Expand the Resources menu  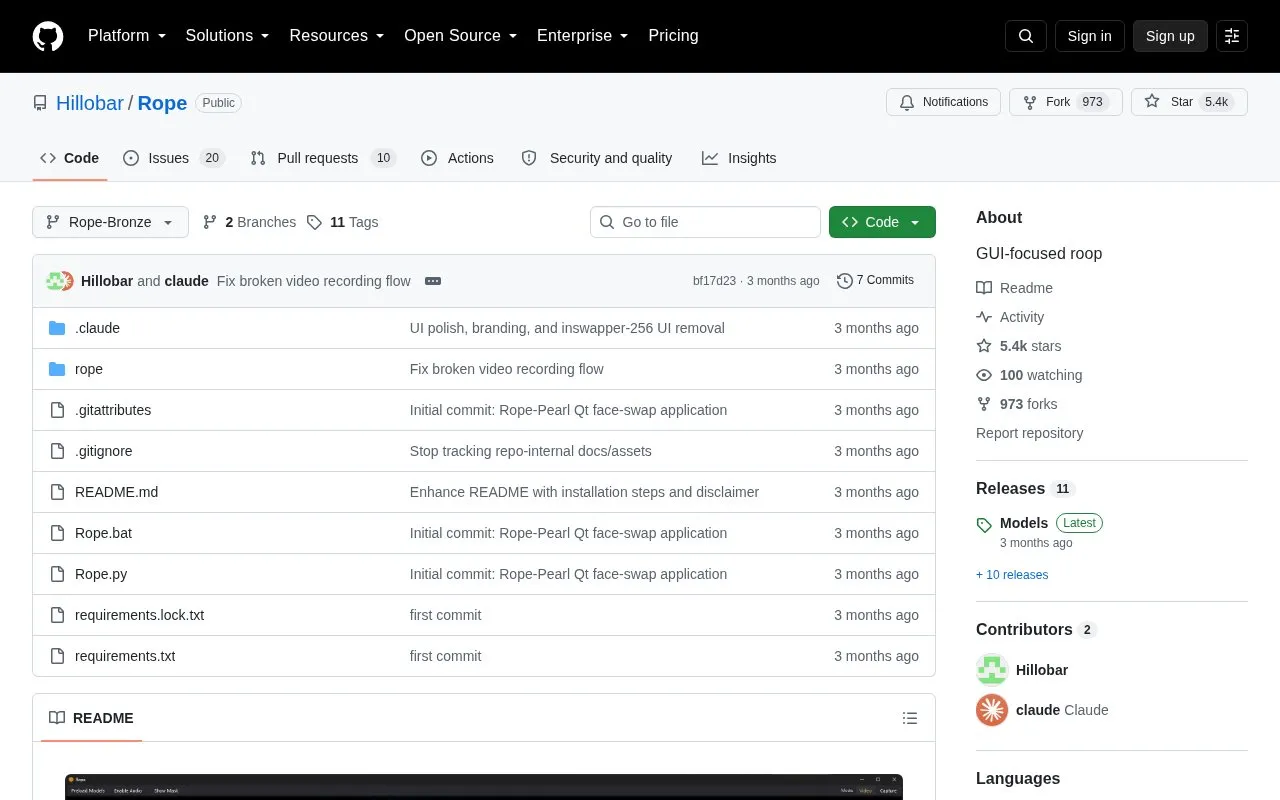point(337,36)
